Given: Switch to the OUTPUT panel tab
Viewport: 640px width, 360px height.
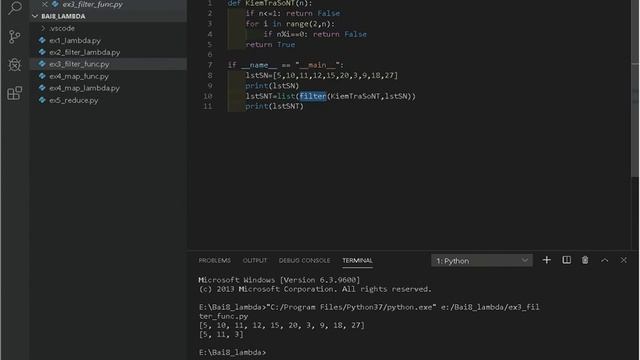Looking at the screenshot, I should (x=255, y=260).
